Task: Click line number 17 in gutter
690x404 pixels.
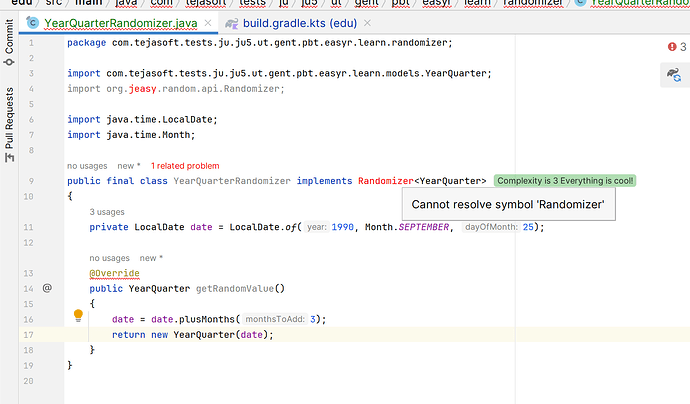Action: 28,335
